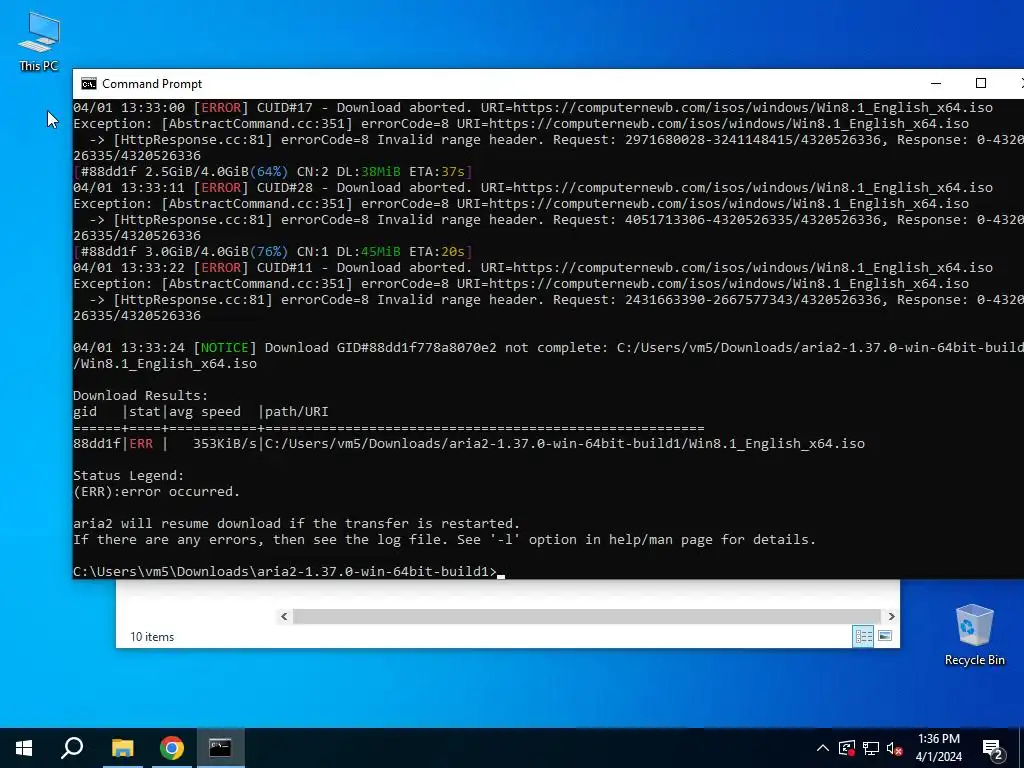Click 'aria2 will resume download' message

coord(296,524)
